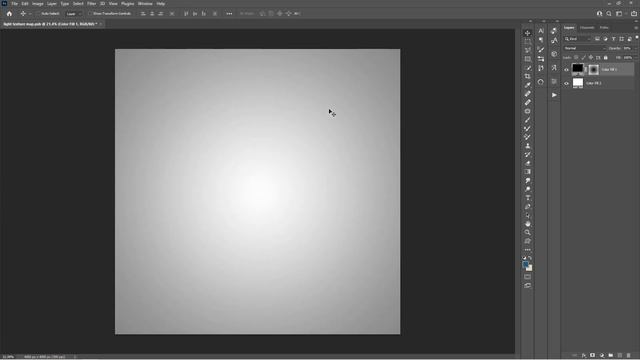Select the radial layer mask thumbnail
Screen dimensions: 640x360
tap(593, 69)
